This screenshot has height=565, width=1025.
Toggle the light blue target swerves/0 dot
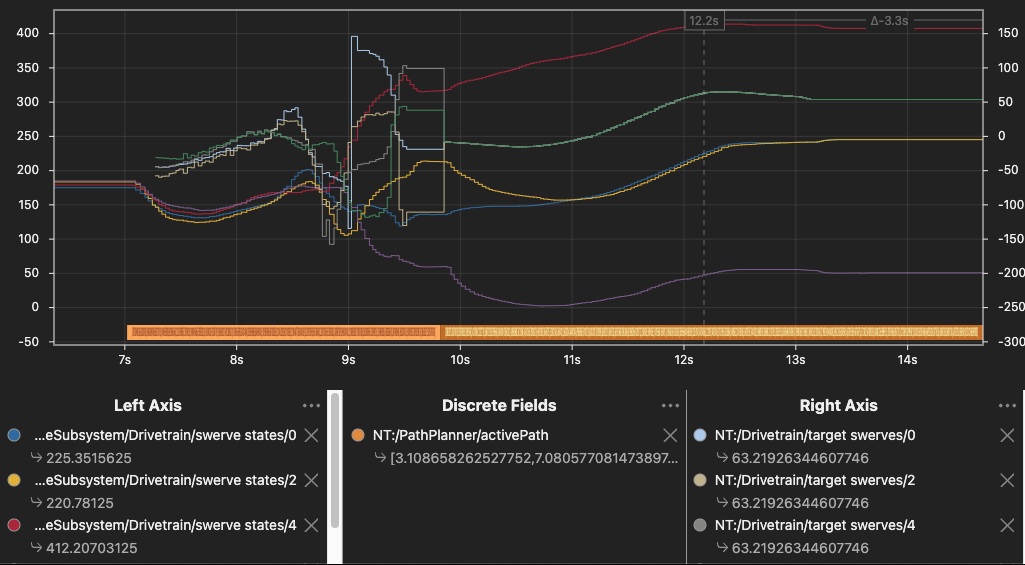click(699, 436)
